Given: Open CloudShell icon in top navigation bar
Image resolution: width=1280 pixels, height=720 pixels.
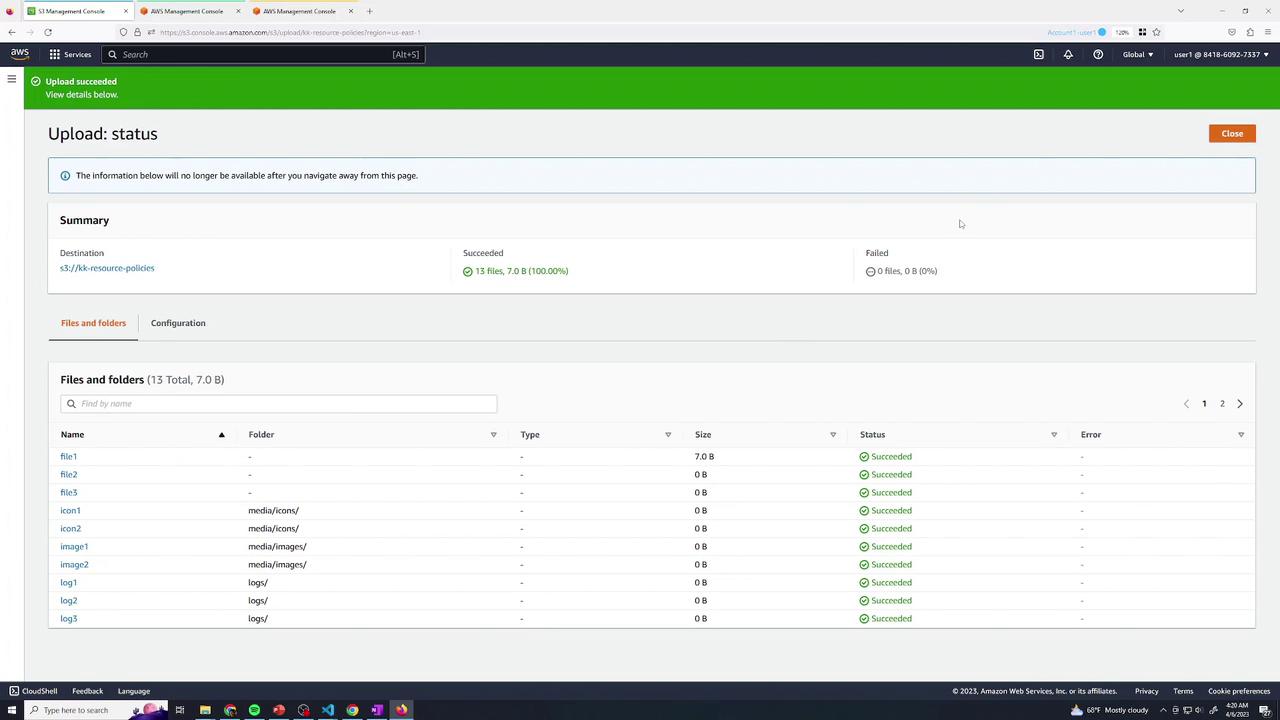Looking at the screenshot, I should [x=1038, y=54].
